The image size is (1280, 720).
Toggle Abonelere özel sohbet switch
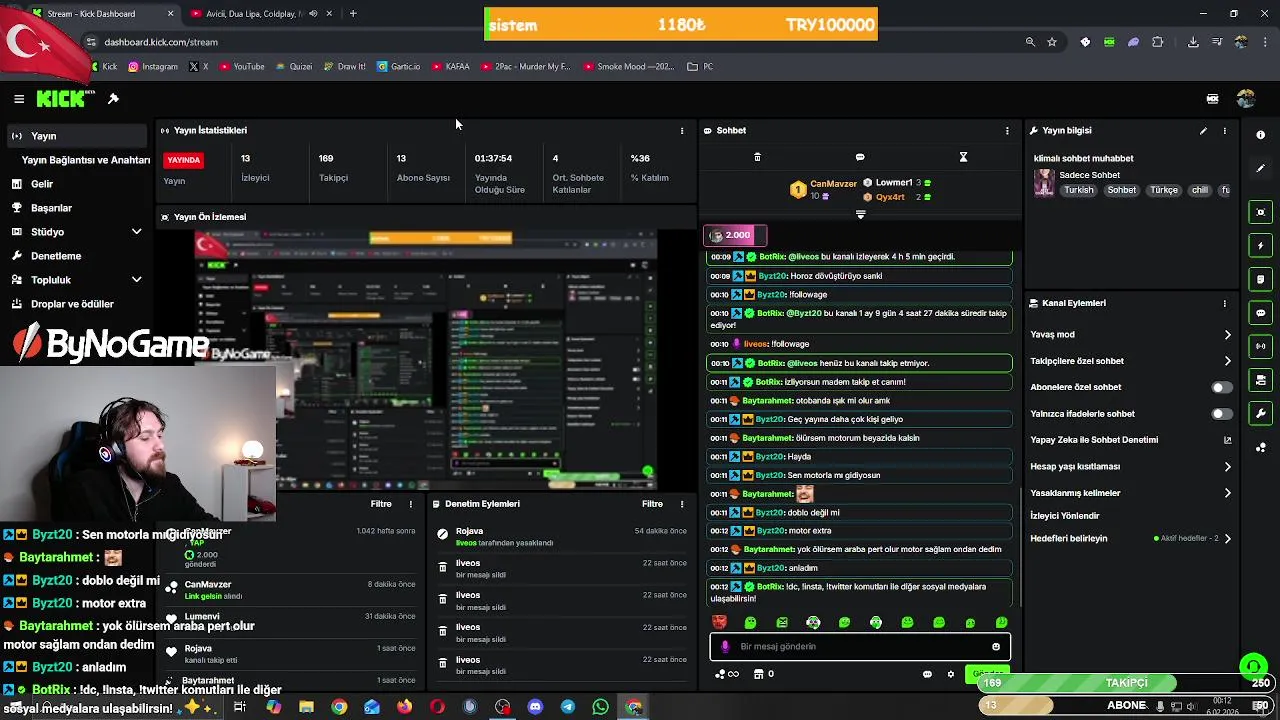pyautogui.click(x=1221, y=387)
